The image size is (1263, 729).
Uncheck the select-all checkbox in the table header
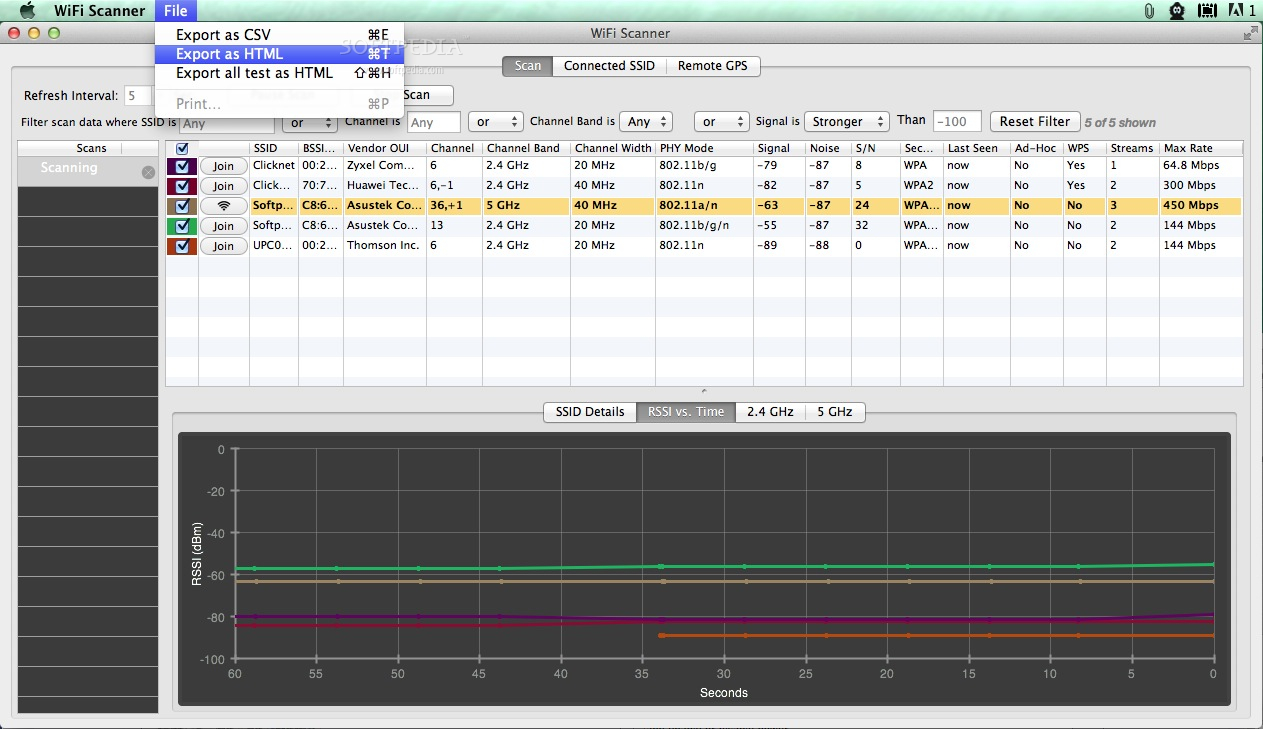coord(182,147)
